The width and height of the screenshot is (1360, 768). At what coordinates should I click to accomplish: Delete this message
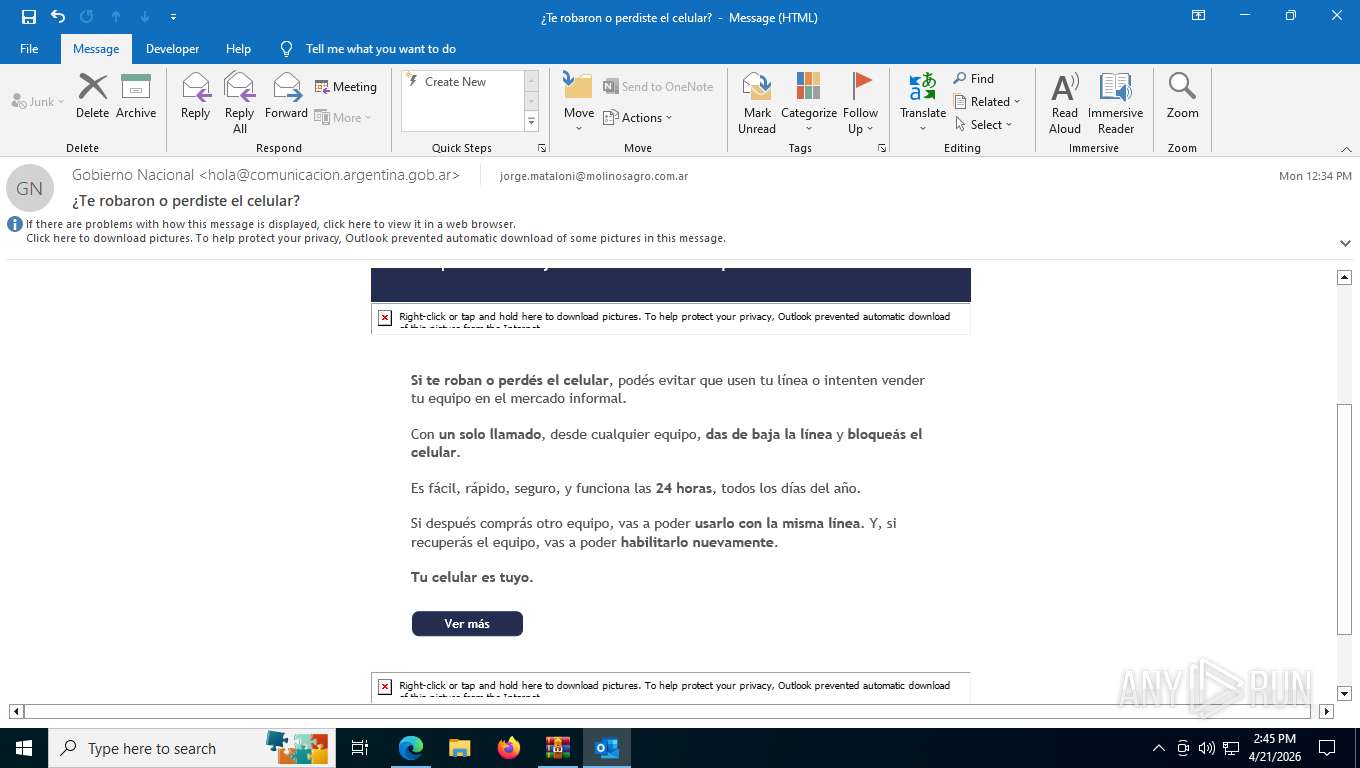92,96
